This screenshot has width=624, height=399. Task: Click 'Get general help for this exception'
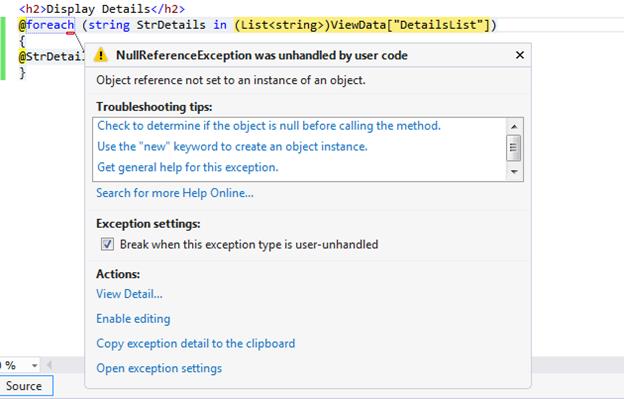[187, 167]
